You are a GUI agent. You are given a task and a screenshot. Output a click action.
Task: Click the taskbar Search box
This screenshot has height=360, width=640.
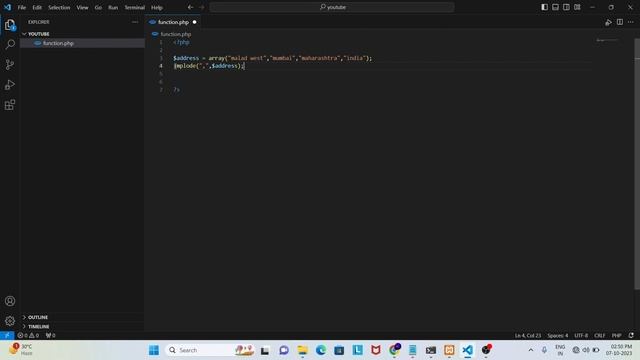pyautogui.click(x=211, y=350)
